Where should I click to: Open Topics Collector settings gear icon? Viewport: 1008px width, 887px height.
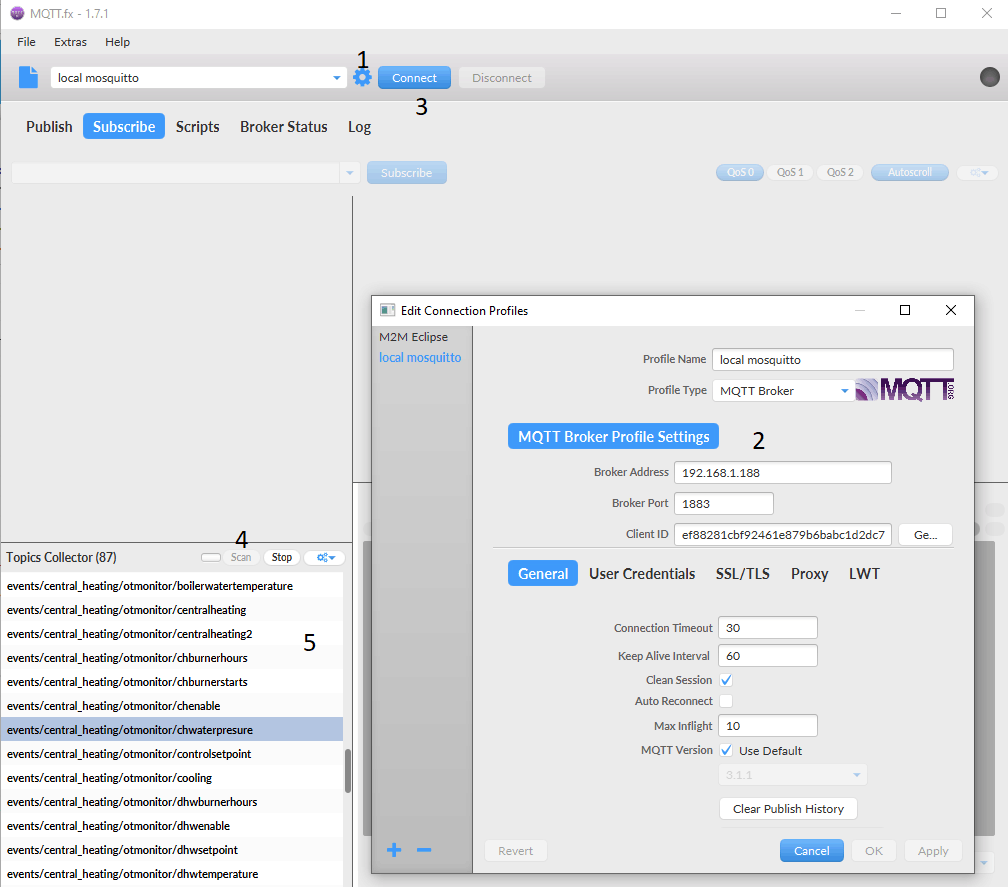point(325,557)
